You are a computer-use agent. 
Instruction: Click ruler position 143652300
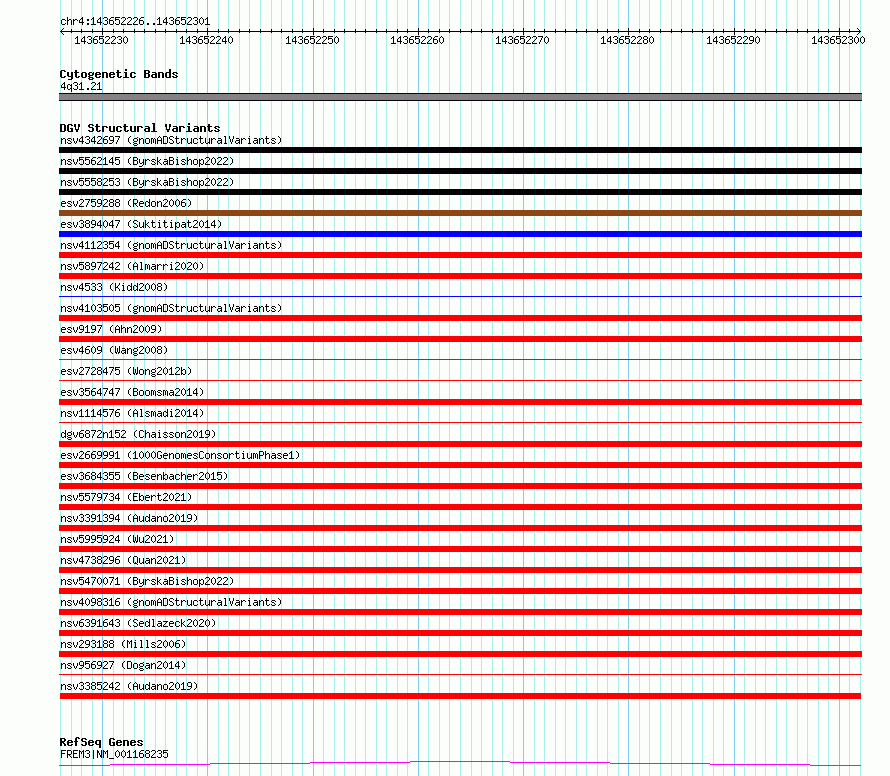tap(838, 40)
